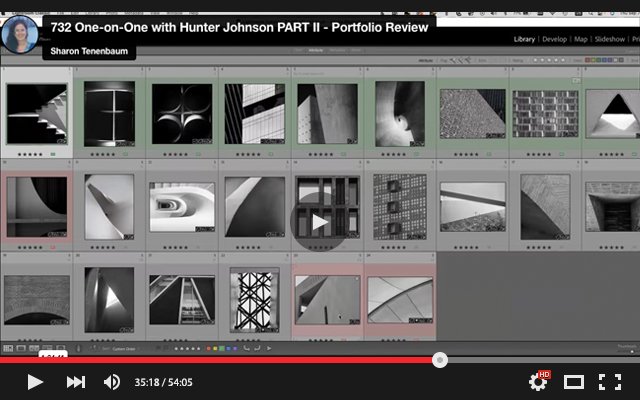Click the channel avatar picture

pos(20,34)
